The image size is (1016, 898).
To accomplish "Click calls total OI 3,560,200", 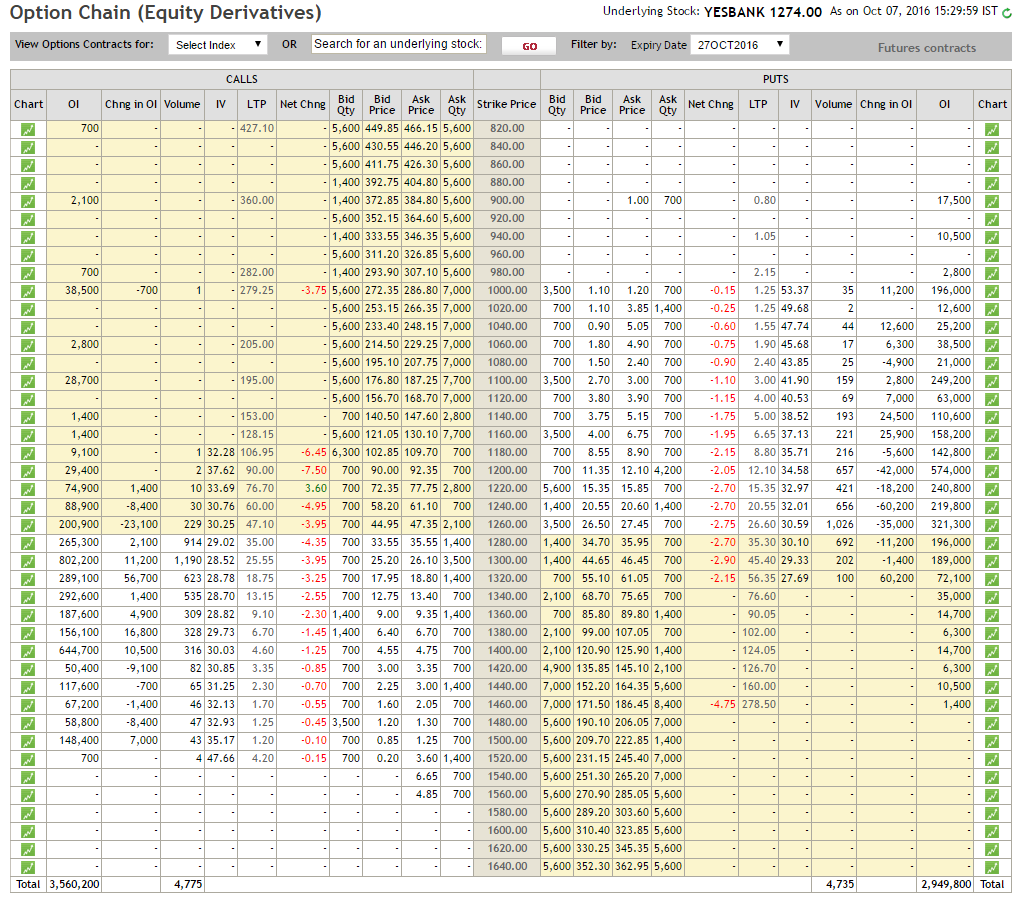I will [x=75, y=884].
